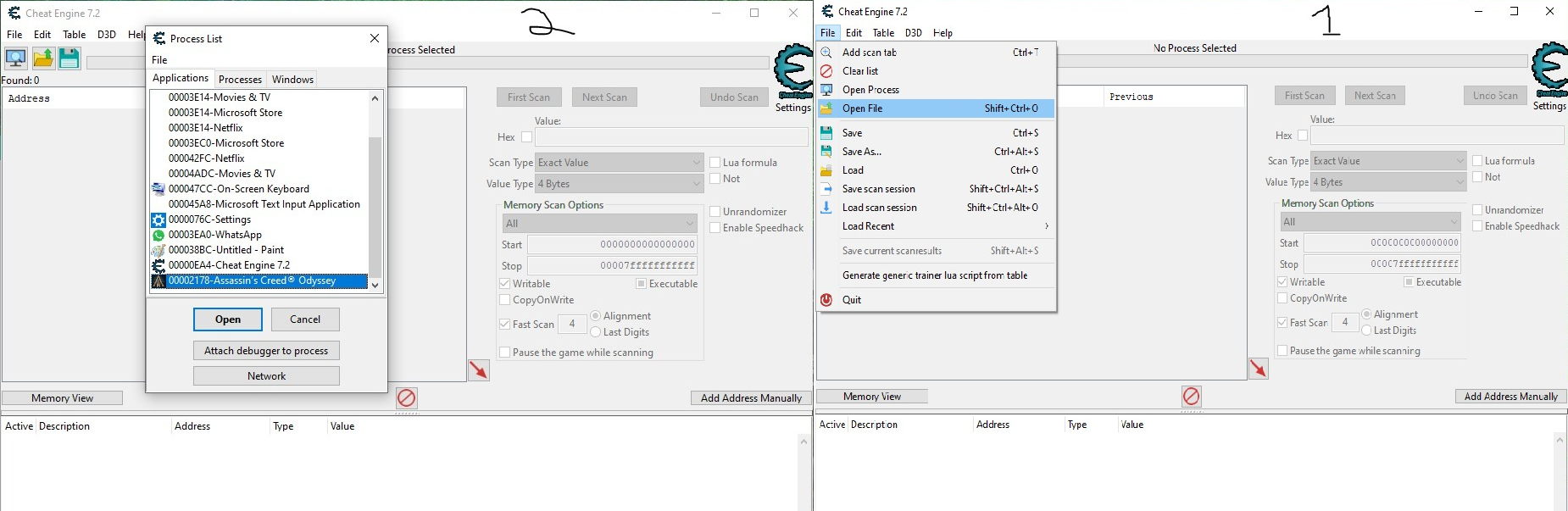Switch to the Processes tab
Screen dimensions: 1568x511
tap(240, 80)
